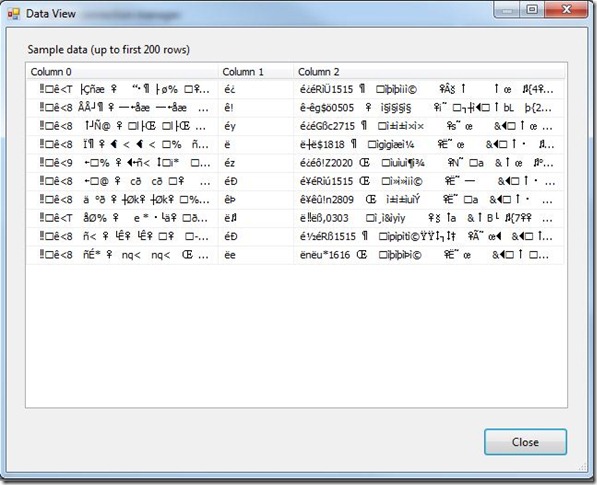Select Column 2 cell with '2715'
The width and height of the screenshot is (597, 485).
point(429,126)
